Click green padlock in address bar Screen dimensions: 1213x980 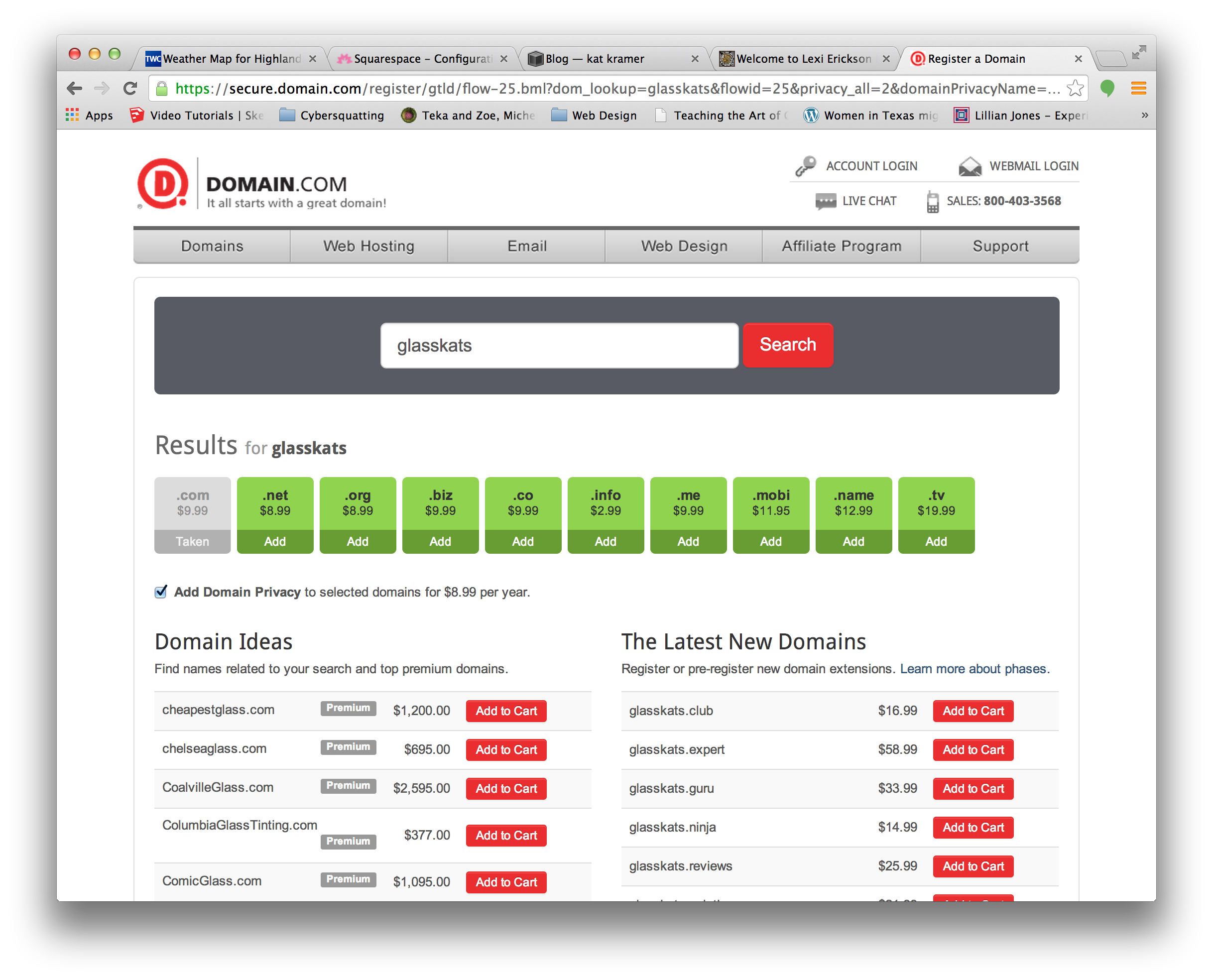(161, 89)
